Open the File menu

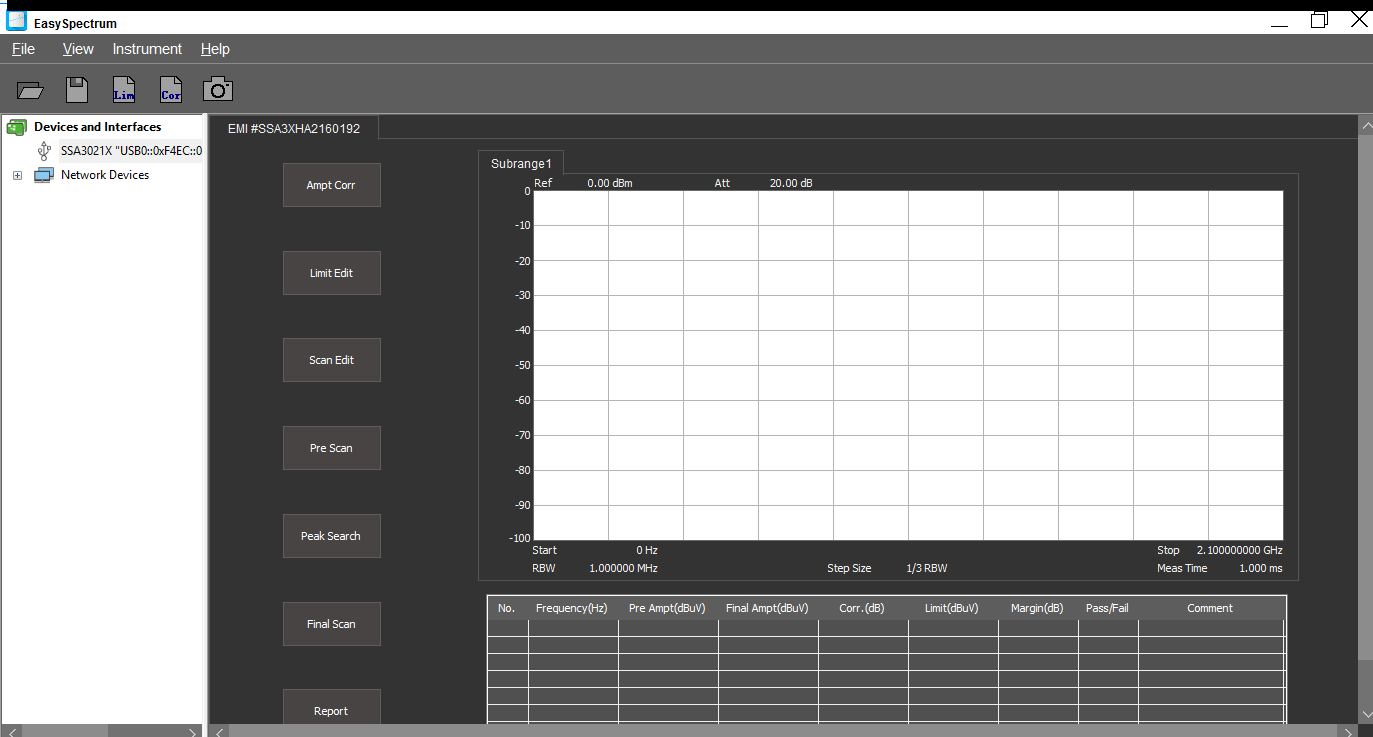pyautogui.click(x=23, y=49)
